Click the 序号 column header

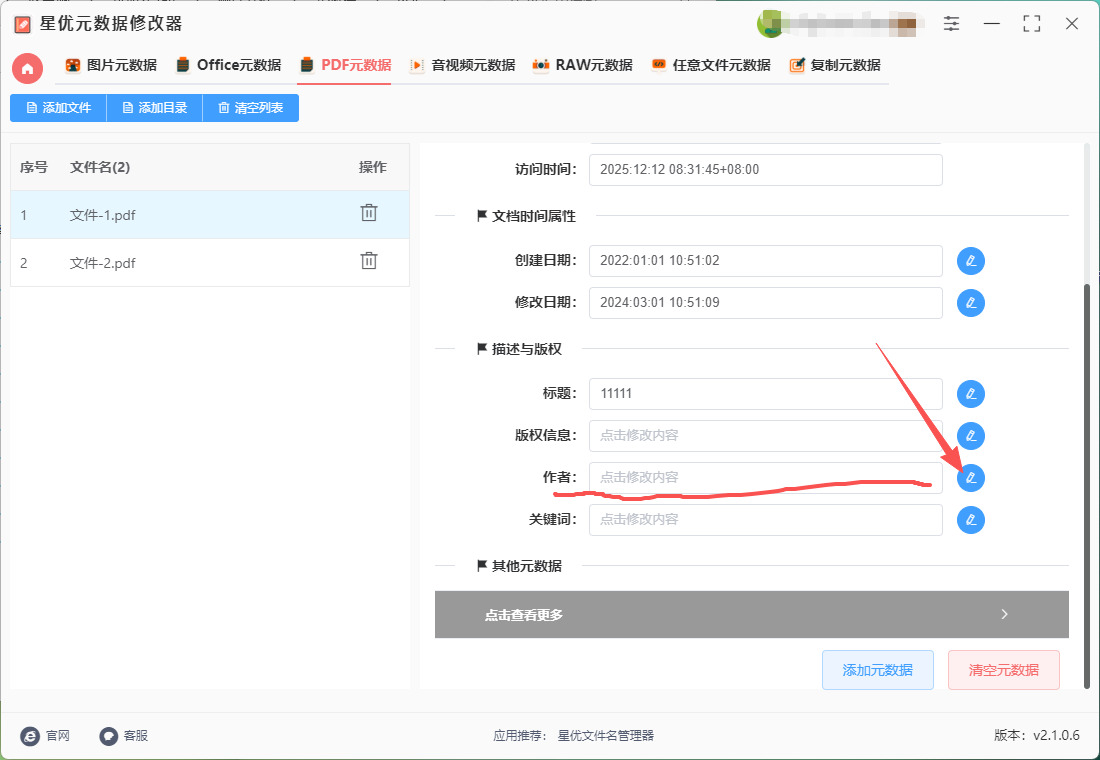[34, 167]
